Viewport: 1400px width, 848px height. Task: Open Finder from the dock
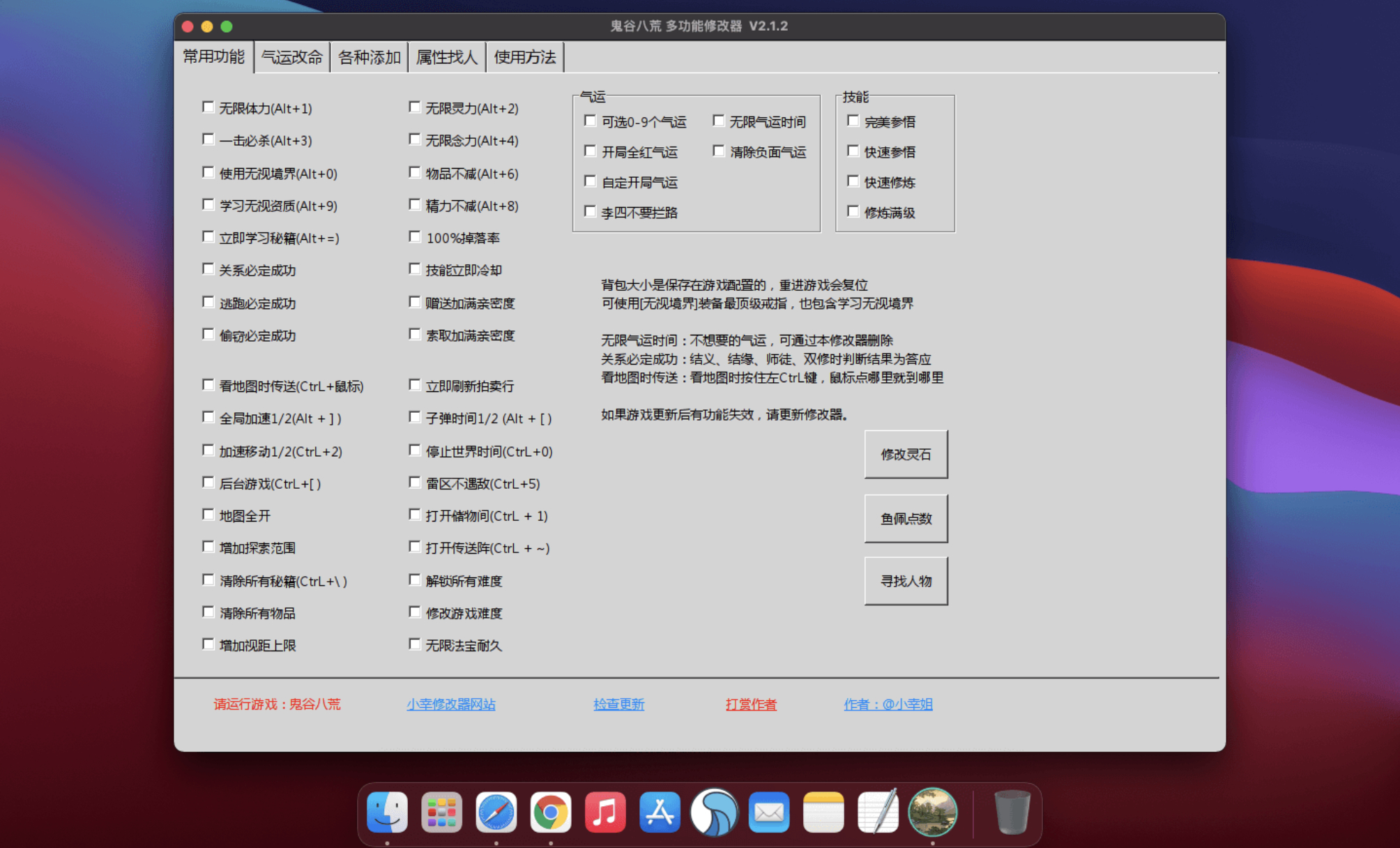(x=387, y=812)
